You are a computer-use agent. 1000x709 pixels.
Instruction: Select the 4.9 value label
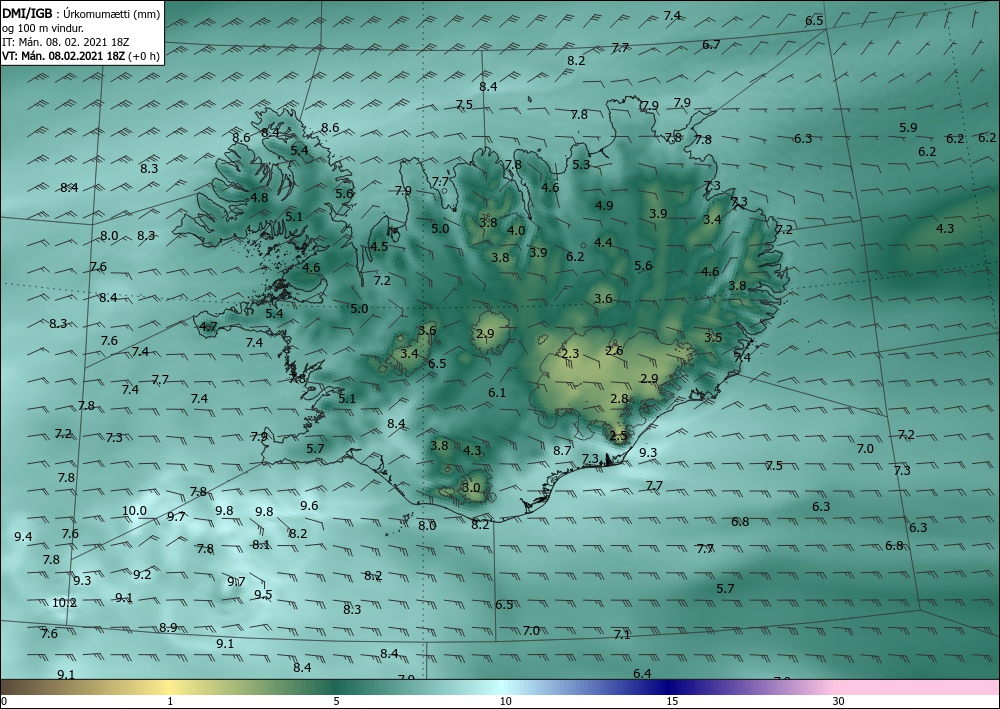(x=603, y=205)
